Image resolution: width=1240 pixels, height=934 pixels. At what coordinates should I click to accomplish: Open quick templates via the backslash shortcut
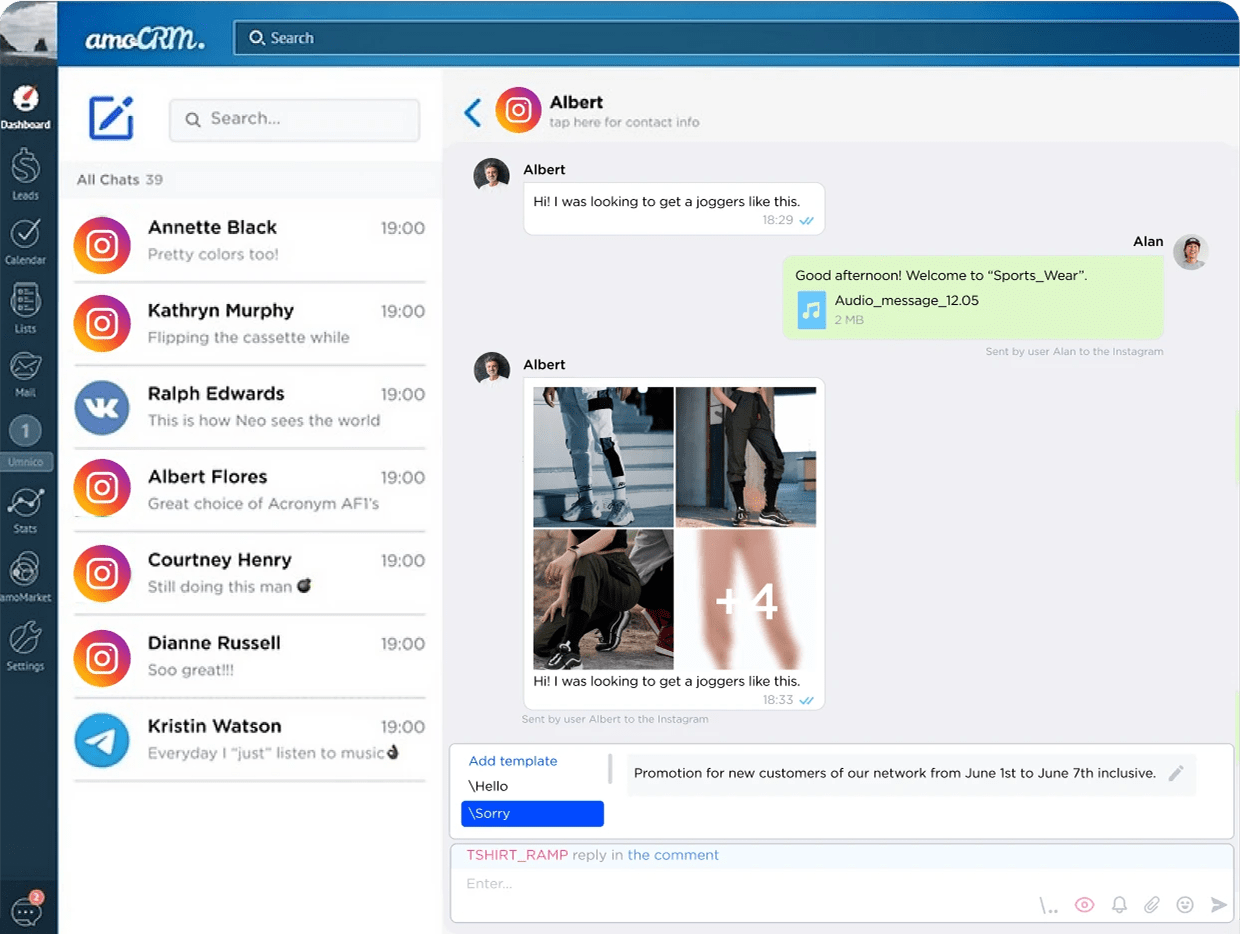pyautogui.click(x=1048, y=904)
